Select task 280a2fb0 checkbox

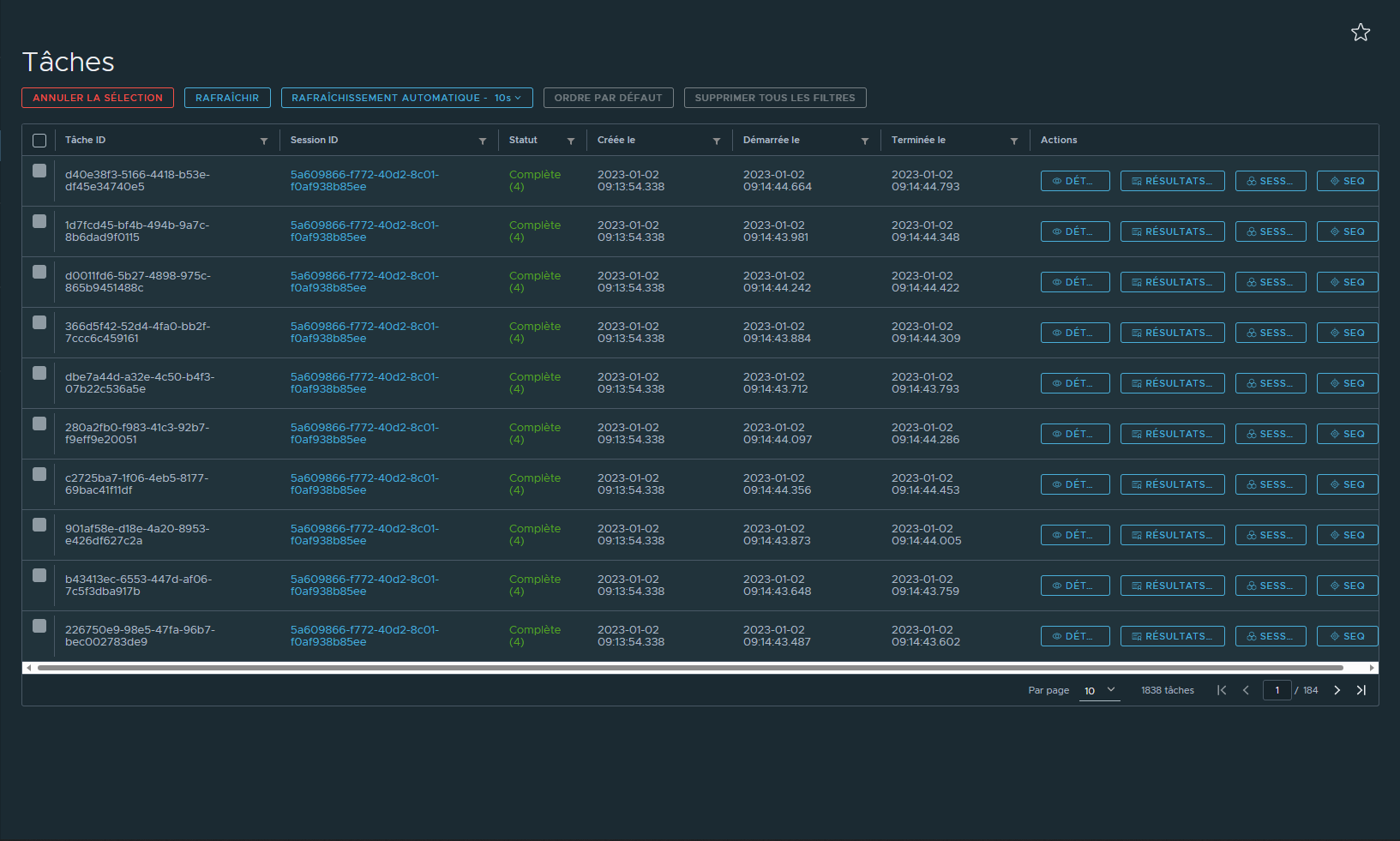click(x=39, y=424)
